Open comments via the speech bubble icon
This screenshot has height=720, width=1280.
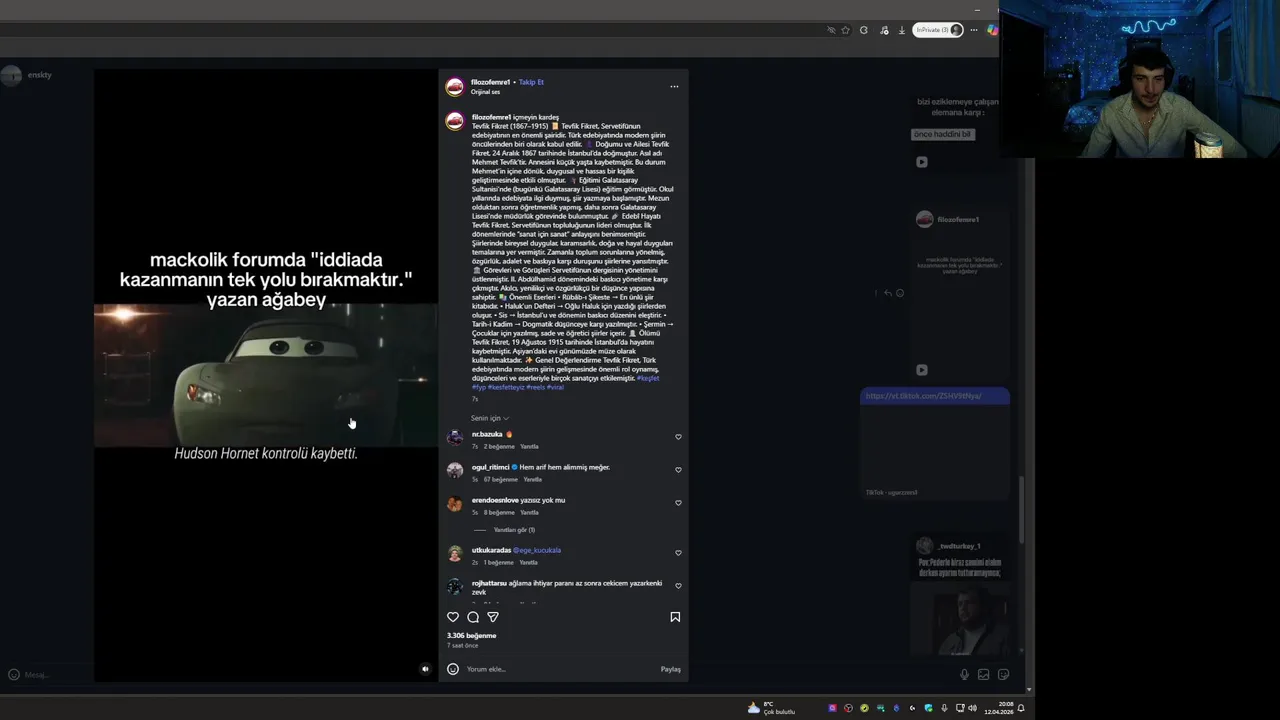(x=473, y=617)
